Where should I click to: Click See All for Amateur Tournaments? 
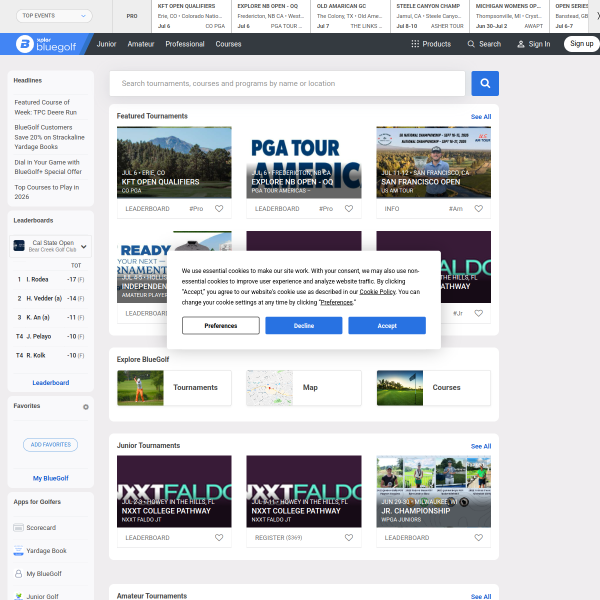481,596
